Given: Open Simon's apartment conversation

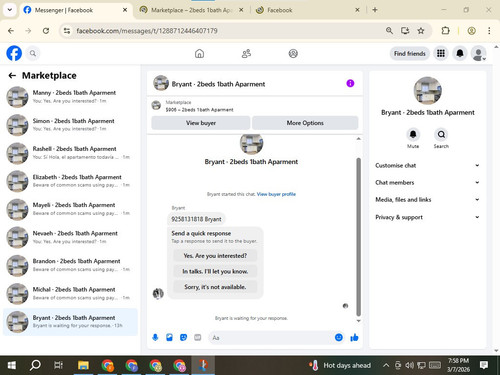Looking at the screenshot, I should tap(70, 125).
